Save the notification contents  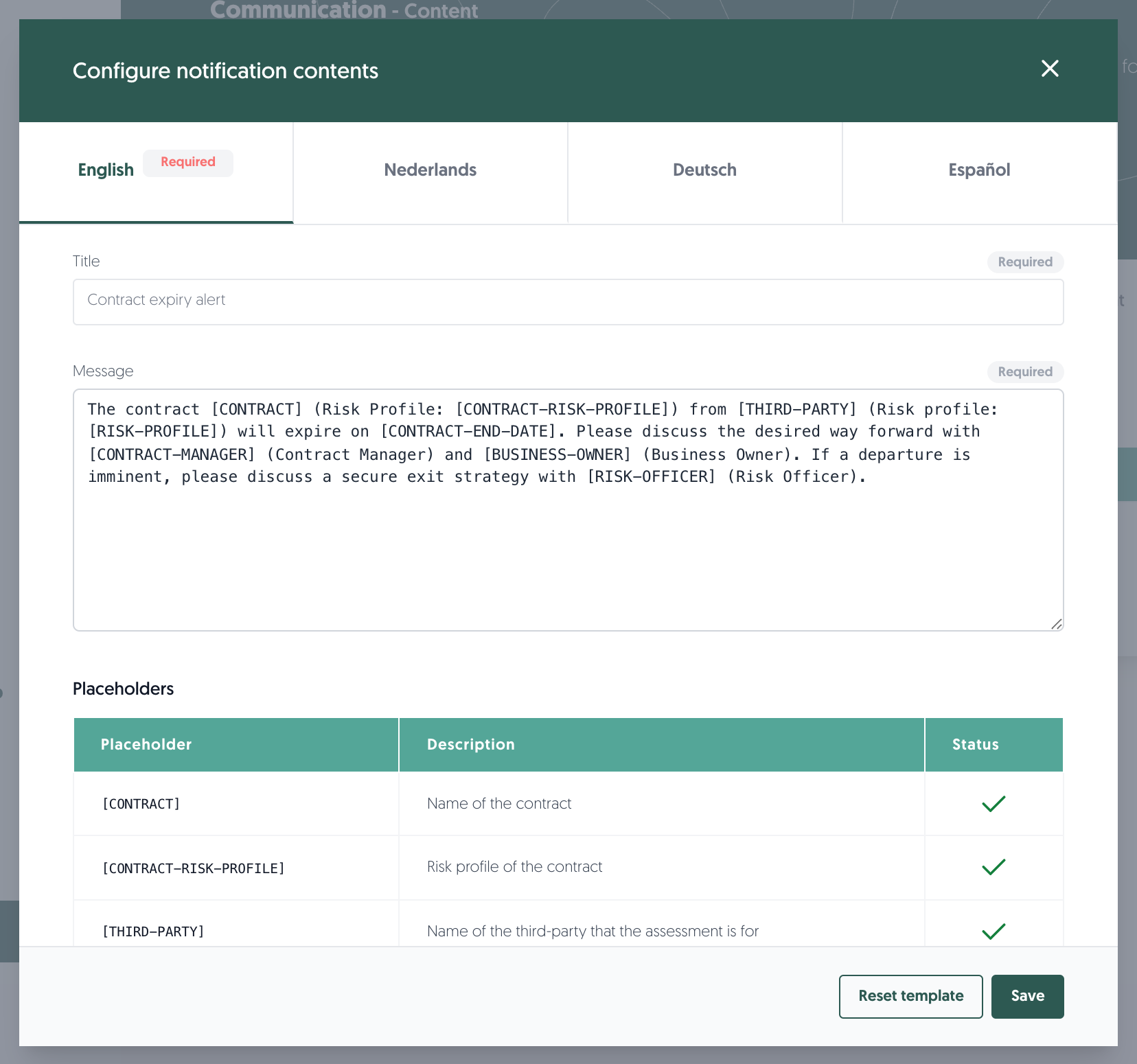tap(1028, 997)
